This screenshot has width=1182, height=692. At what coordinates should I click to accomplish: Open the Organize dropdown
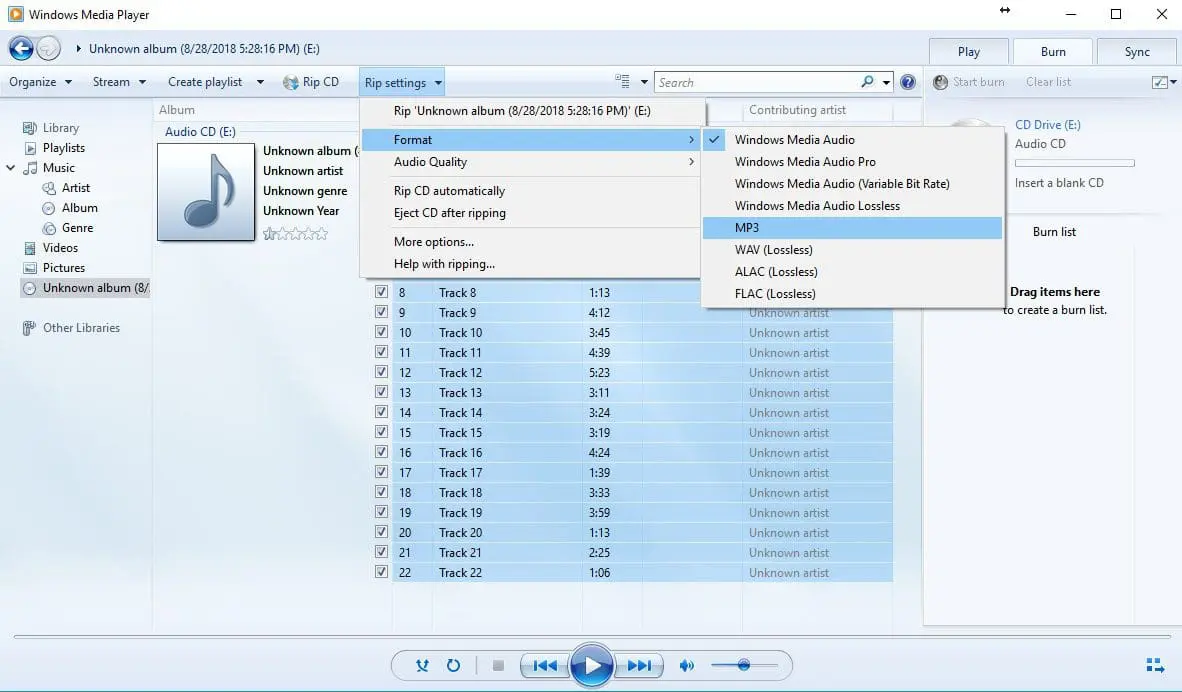point(40,82)
